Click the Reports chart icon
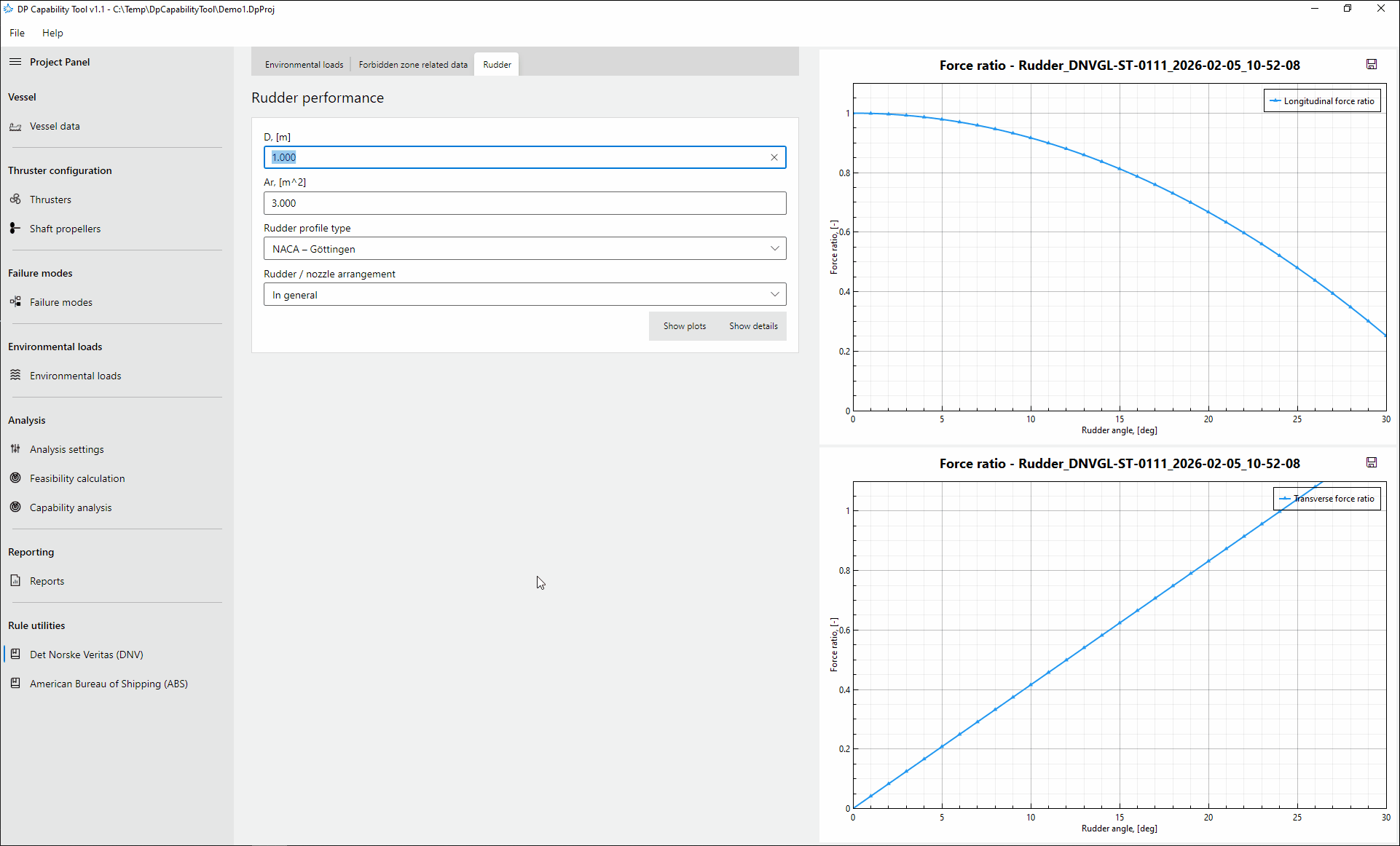1400x846 pixels. click(15, 581)
